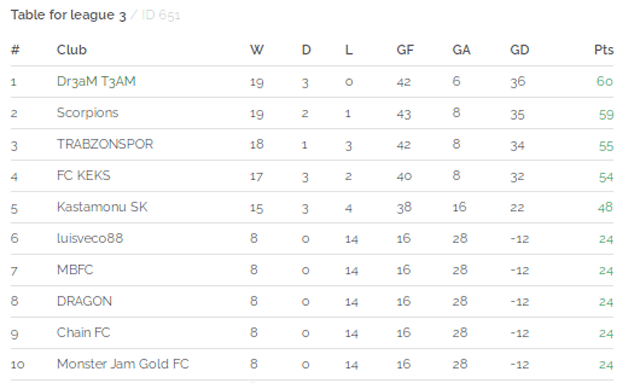Click the Club column header
Image resolution: width=640 pixels, height=383 pixels.
(72, 50)
